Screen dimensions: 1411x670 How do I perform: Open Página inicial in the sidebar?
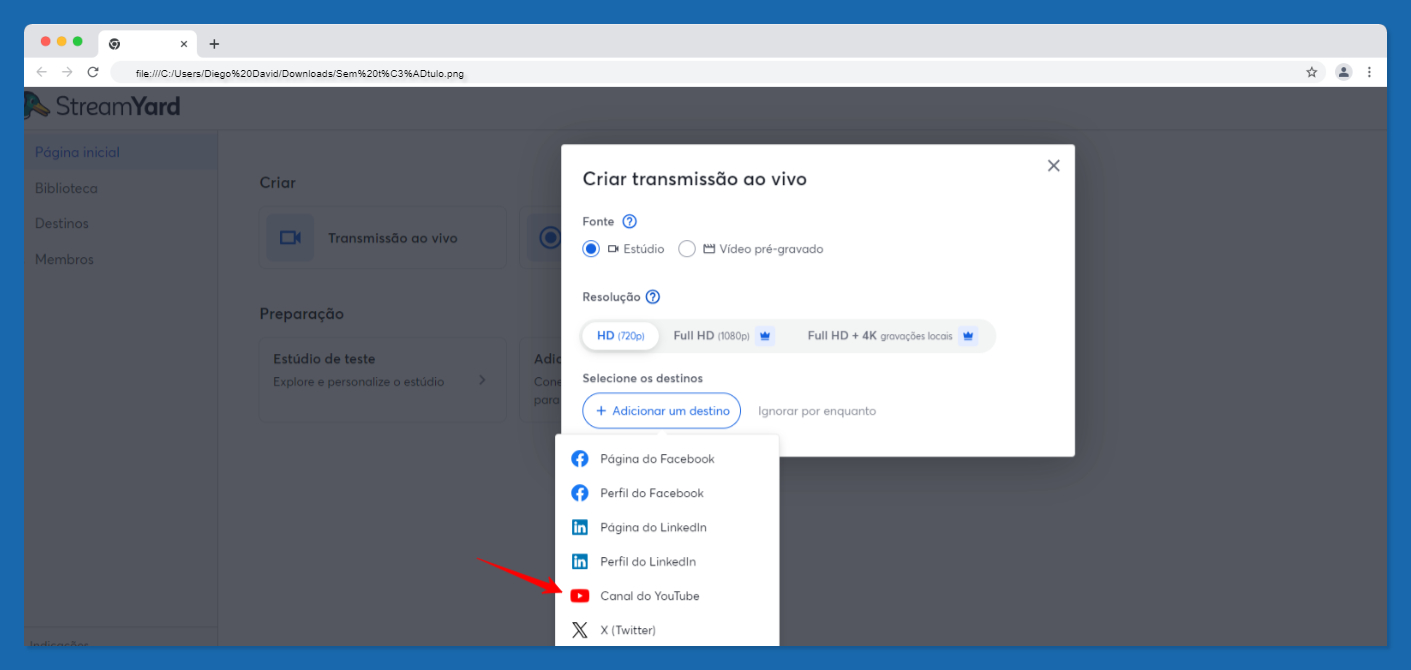tap(120, 153)
